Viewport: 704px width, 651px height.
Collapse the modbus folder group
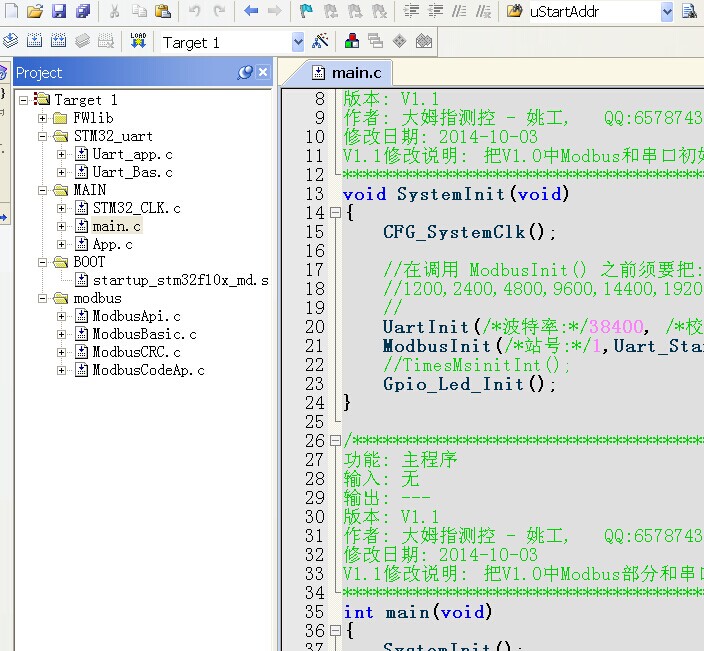pos(43,298)
